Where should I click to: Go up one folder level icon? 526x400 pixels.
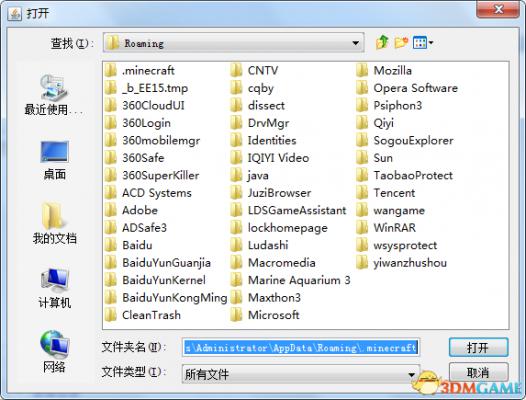(382, 43)
